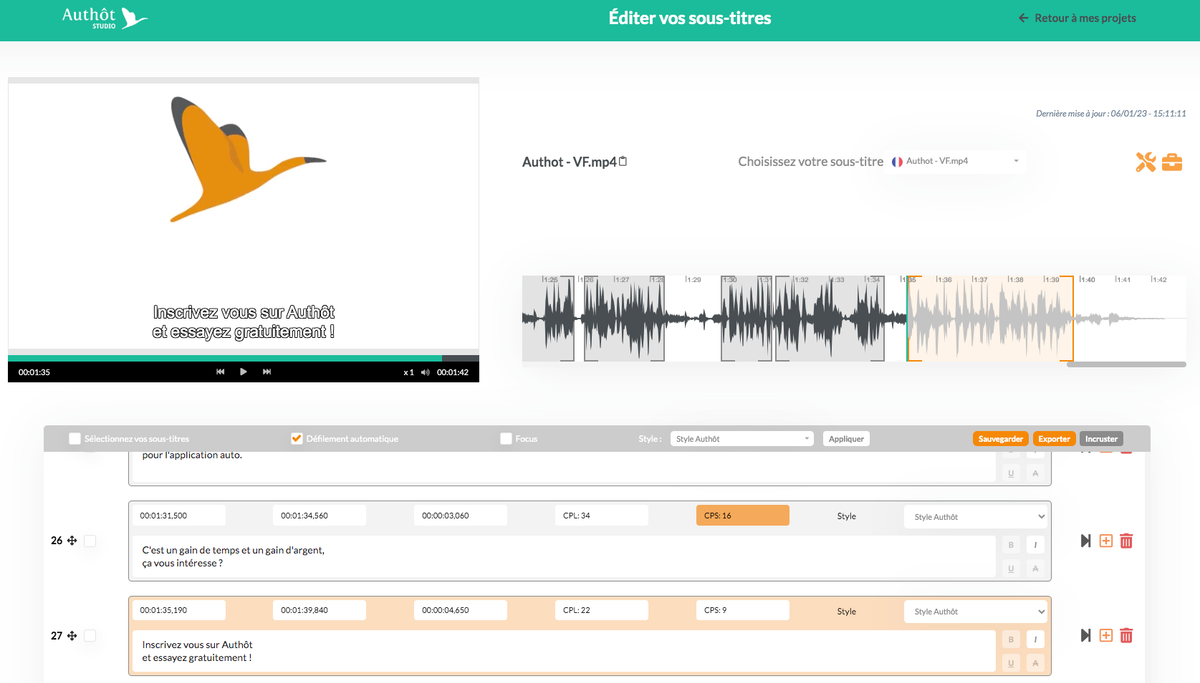Edit start time 00:01:31,500
This screenshot has width=1200, height=683.
(x=178, y=515)
